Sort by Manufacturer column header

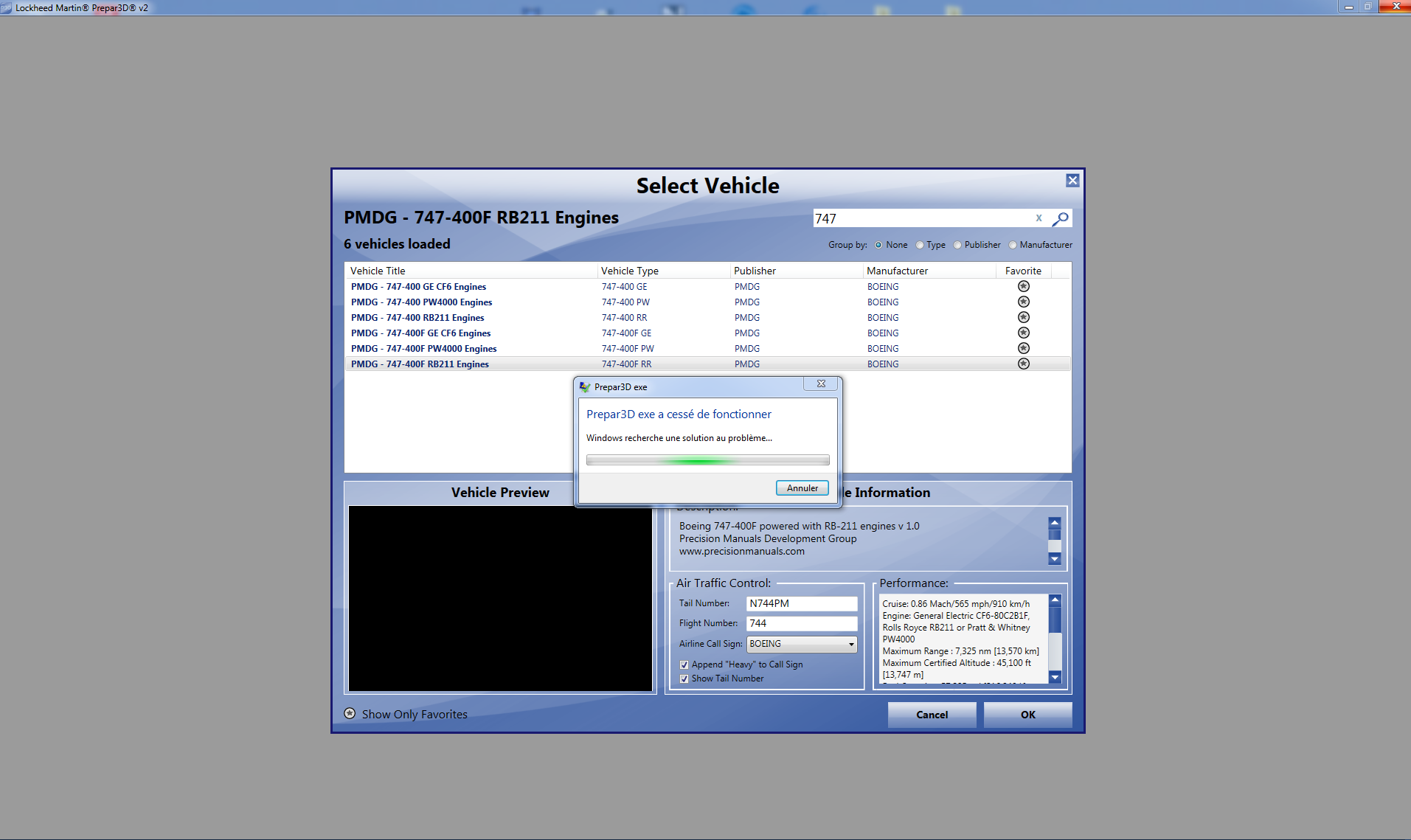point(929,271)
